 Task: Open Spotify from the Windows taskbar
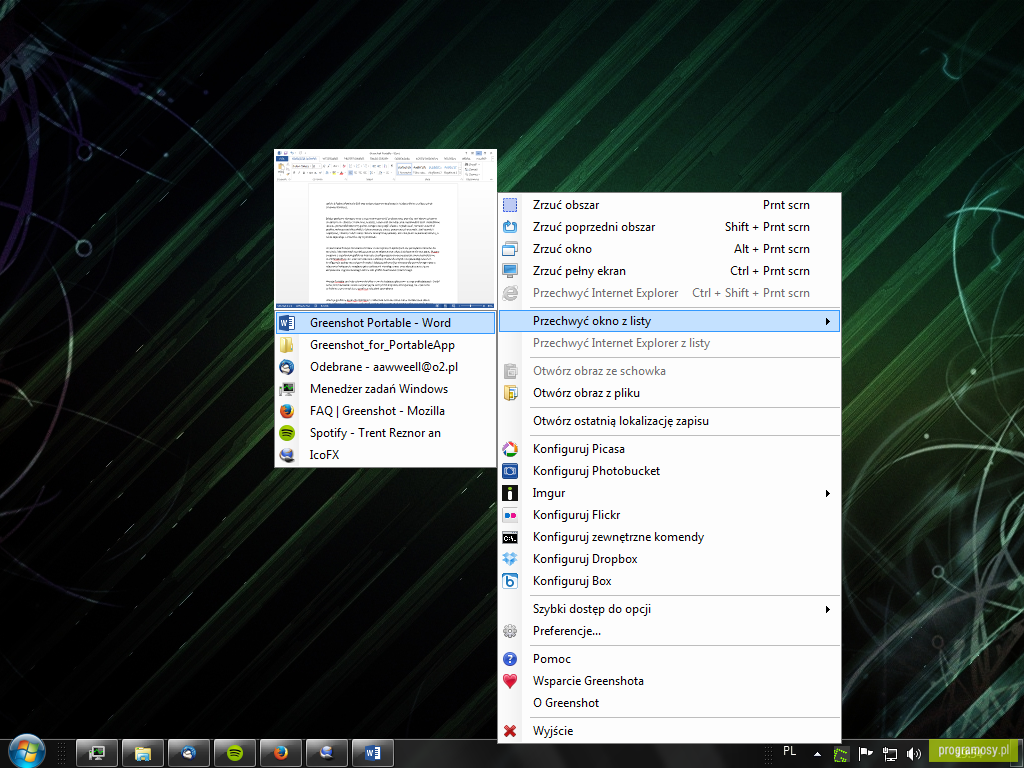235,753
